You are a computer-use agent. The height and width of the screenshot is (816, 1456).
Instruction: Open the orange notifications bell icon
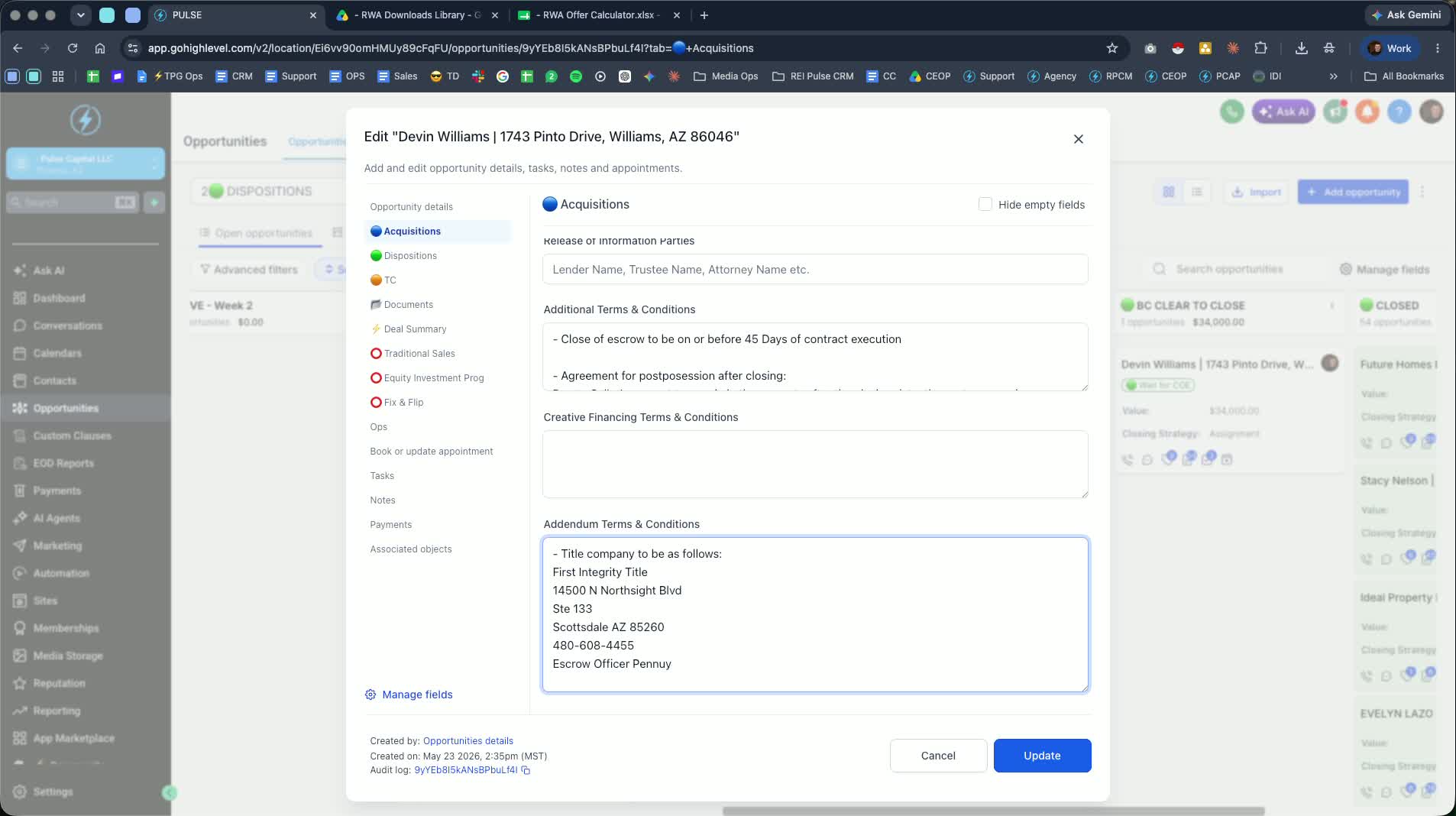coord(1367,112)
